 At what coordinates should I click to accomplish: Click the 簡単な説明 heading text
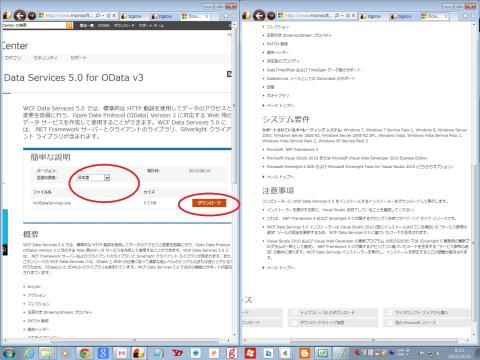[x=50, y=157]
